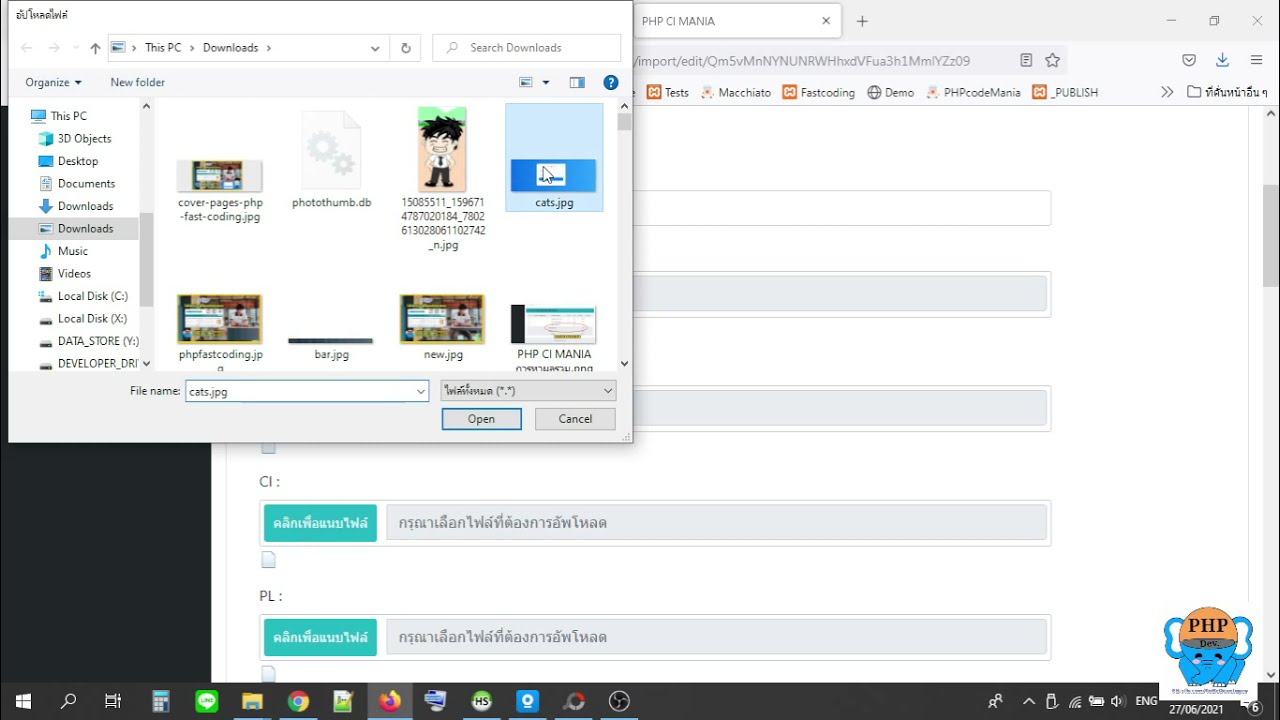Open the Fastcoding bookmark
Viewport: 1280px width, 720px height.
(819, 92)
